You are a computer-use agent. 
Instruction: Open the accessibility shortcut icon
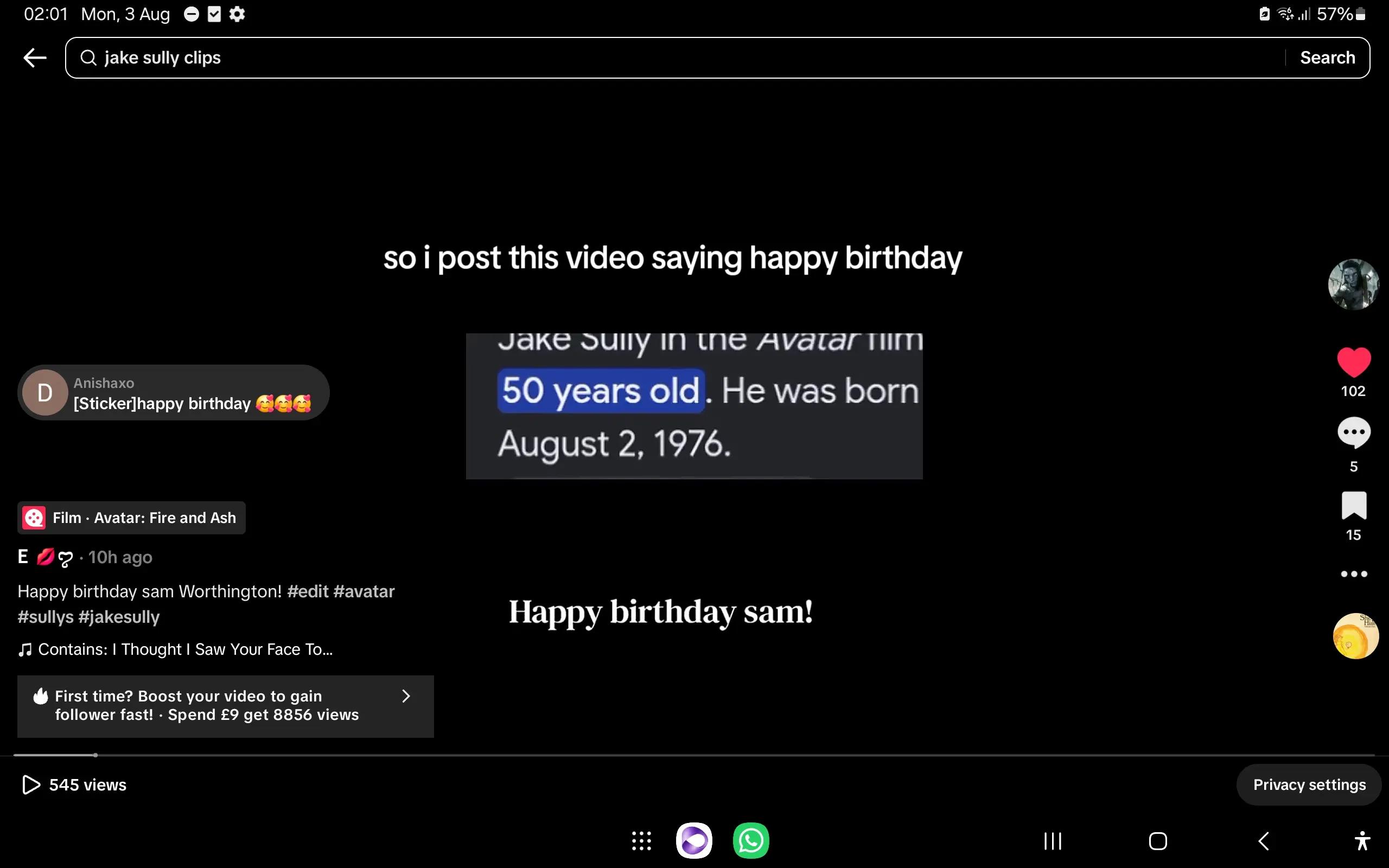1362,841
